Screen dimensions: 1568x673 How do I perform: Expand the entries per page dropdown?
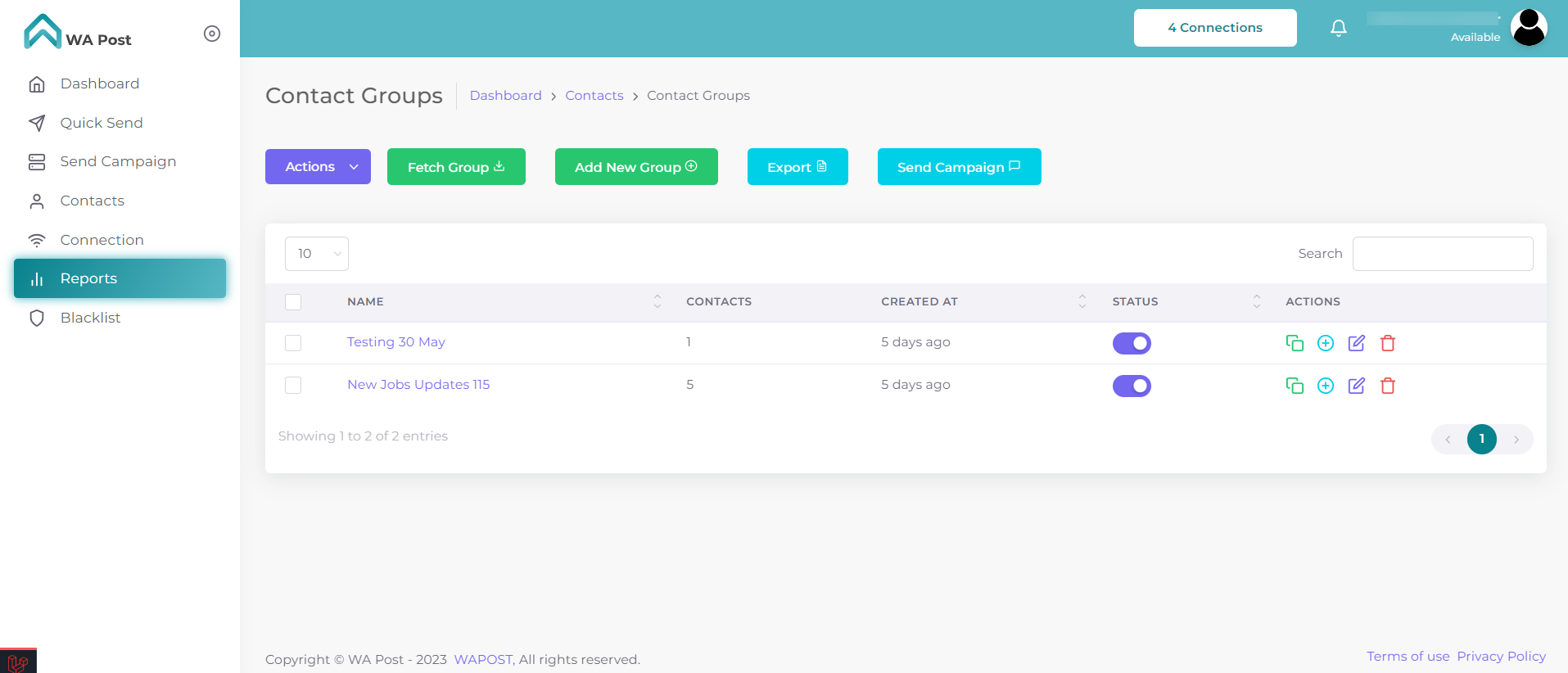coord(316,254)
